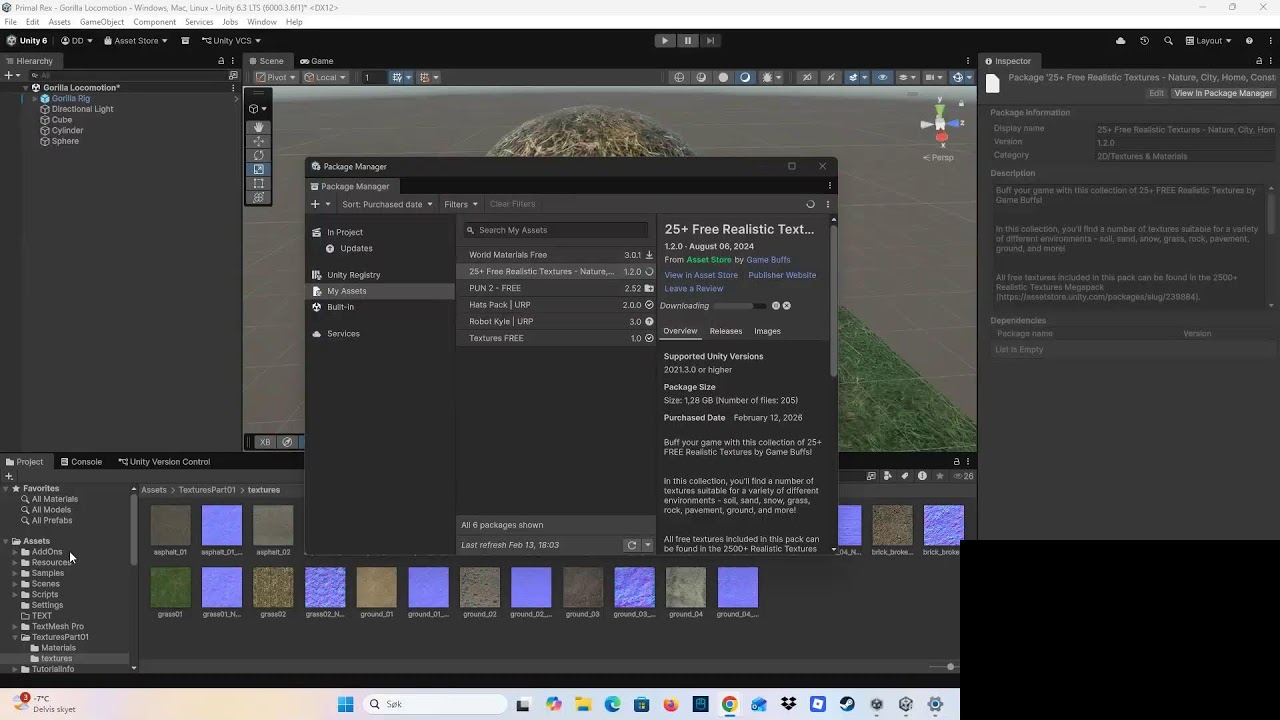Open the Filters dropdown in Package Manager

[x=461, y=204]
